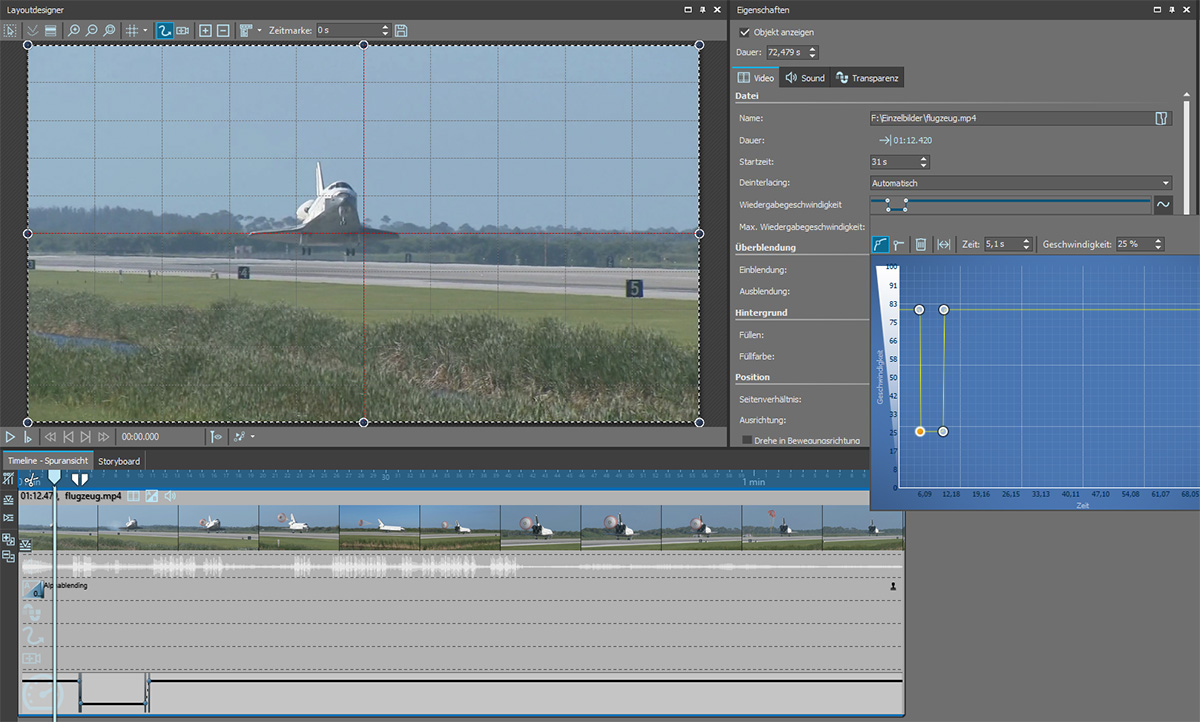
Task: Open the Transparenz tab
Action: 868,78
